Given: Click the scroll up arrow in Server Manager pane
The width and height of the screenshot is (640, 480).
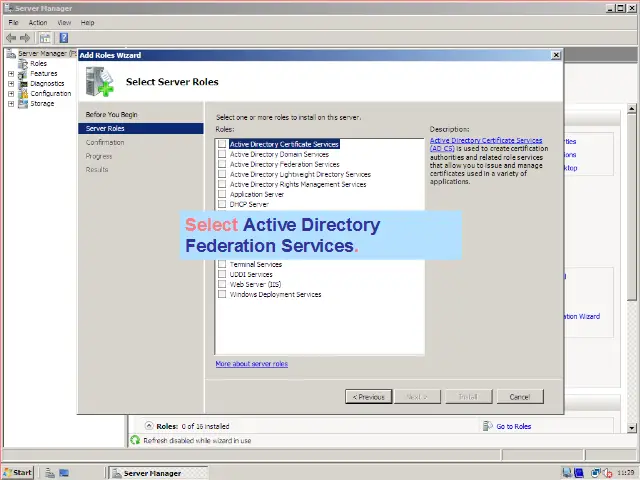Looking at the screenshot, I should click(631, 109).
